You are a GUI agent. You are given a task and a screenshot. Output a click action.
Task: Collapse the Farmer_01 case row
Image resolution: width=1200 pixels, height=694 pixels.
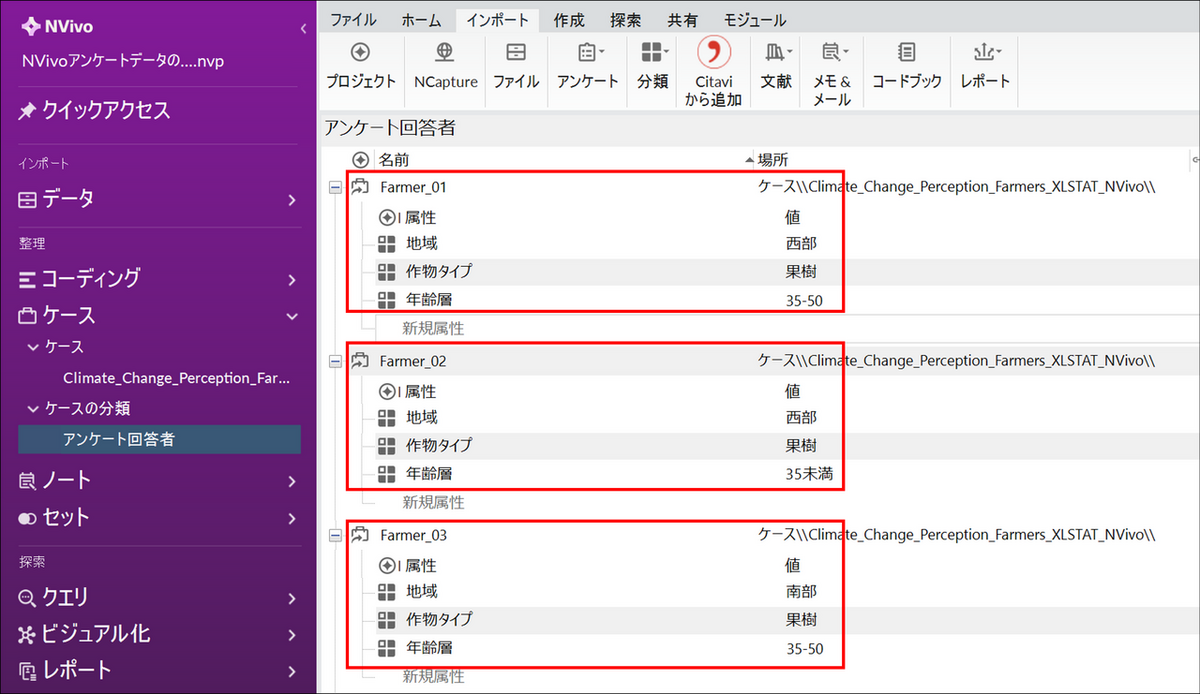click(x=336, y=187)
